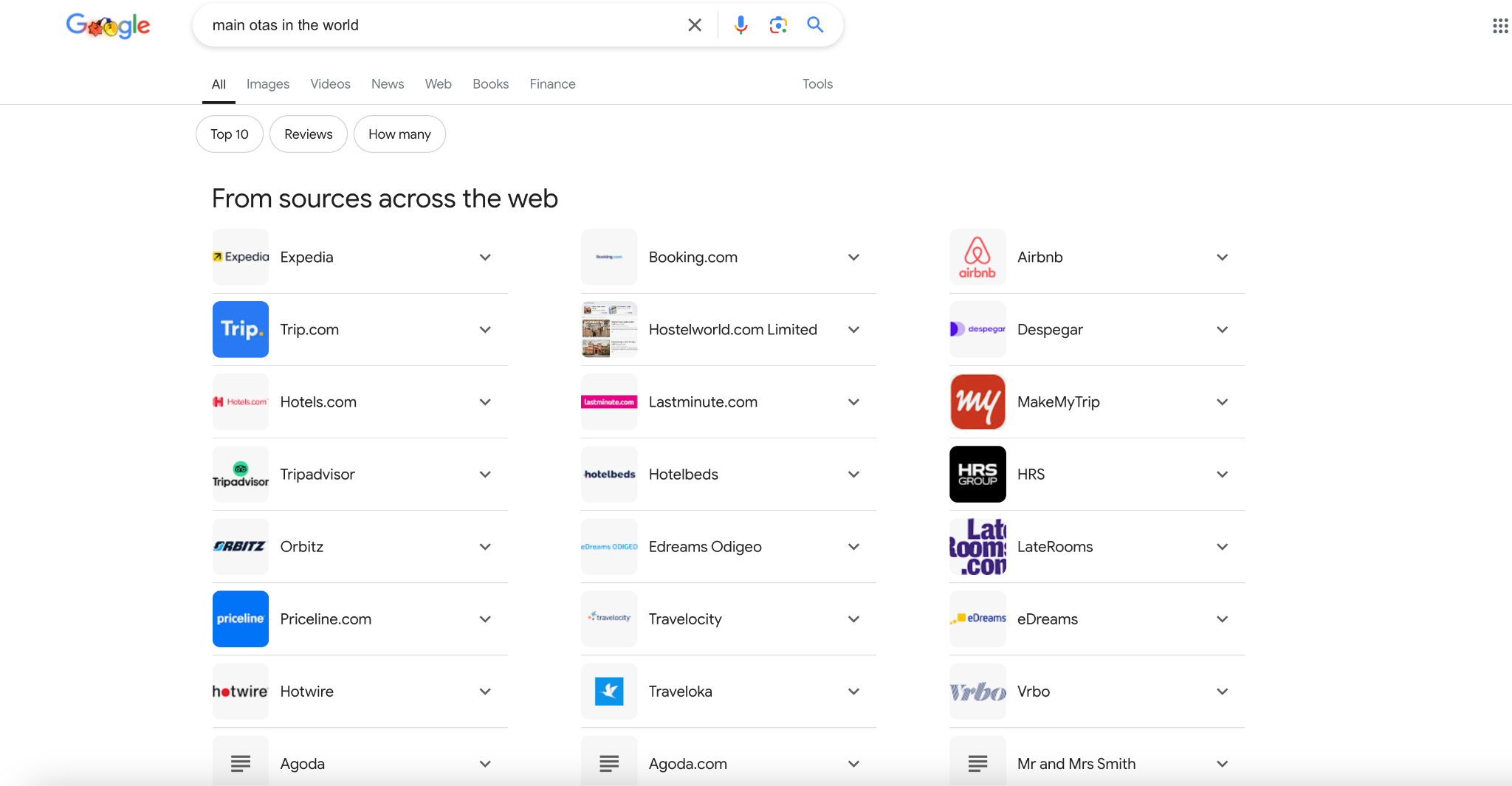Expand the Hotelbeds entry chevron
This screenshot has height=786, width=1512.
pos(853,474)
